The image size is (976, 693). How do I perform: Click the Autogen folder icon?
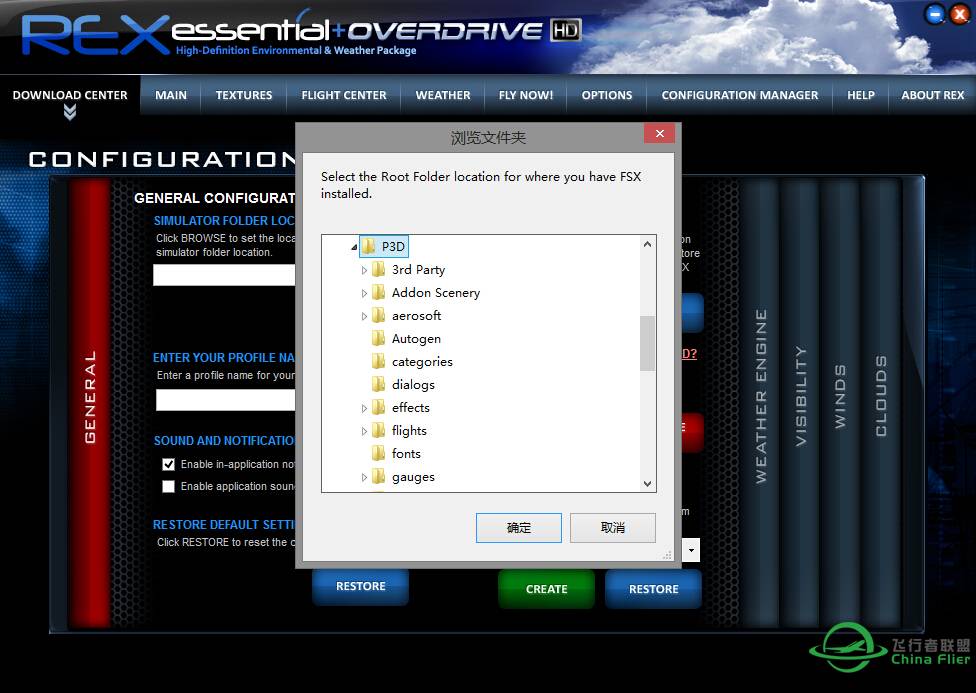tap(379, 339)
